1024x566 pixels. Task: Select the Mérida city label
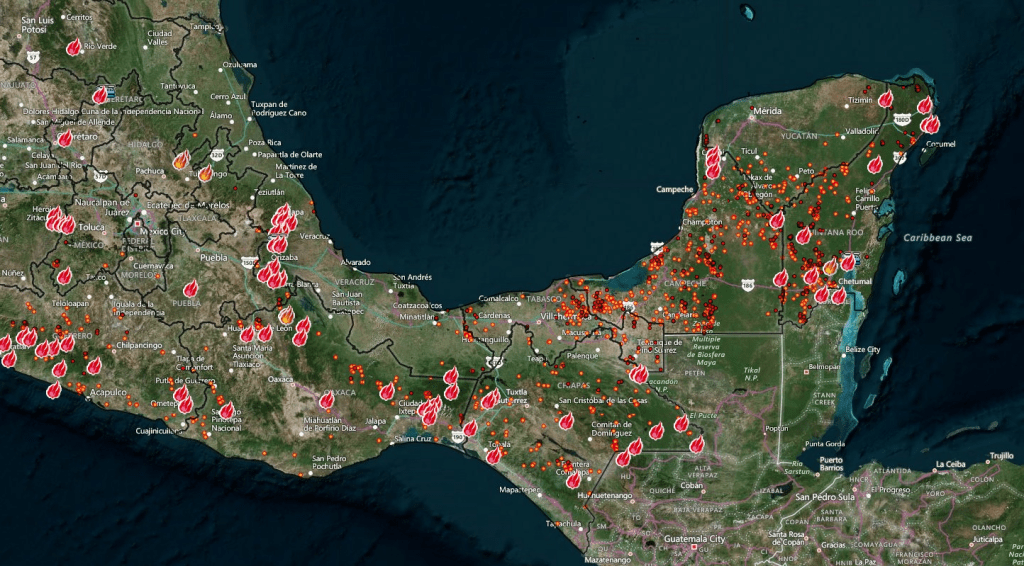(x=767, y=111)
